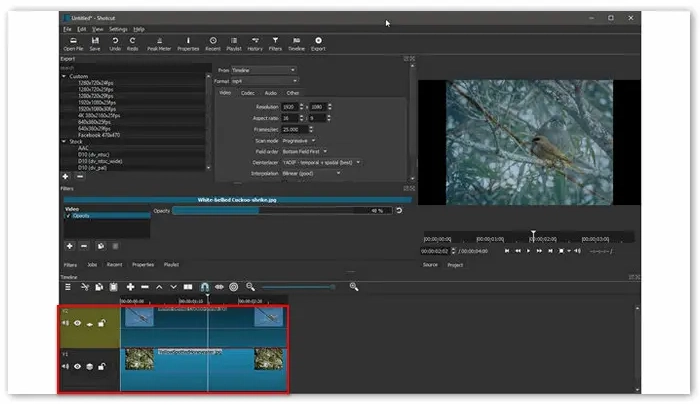Click the Project button under the preview
This screenshot has height=405, width=700.
[x=455, y=265]
